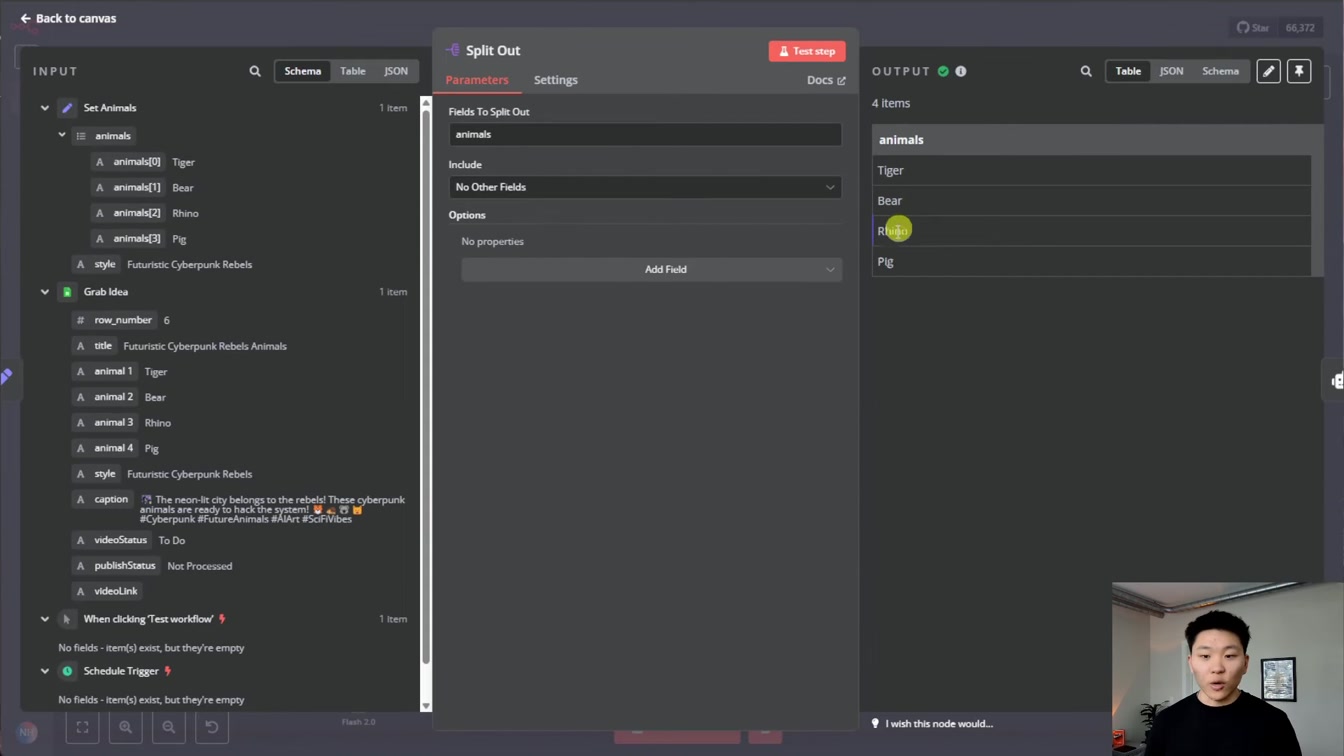Select the title field in Grab Idea
Image resolution: width=1344 pixels, height=756 pixels.
(x=95, y=346)
